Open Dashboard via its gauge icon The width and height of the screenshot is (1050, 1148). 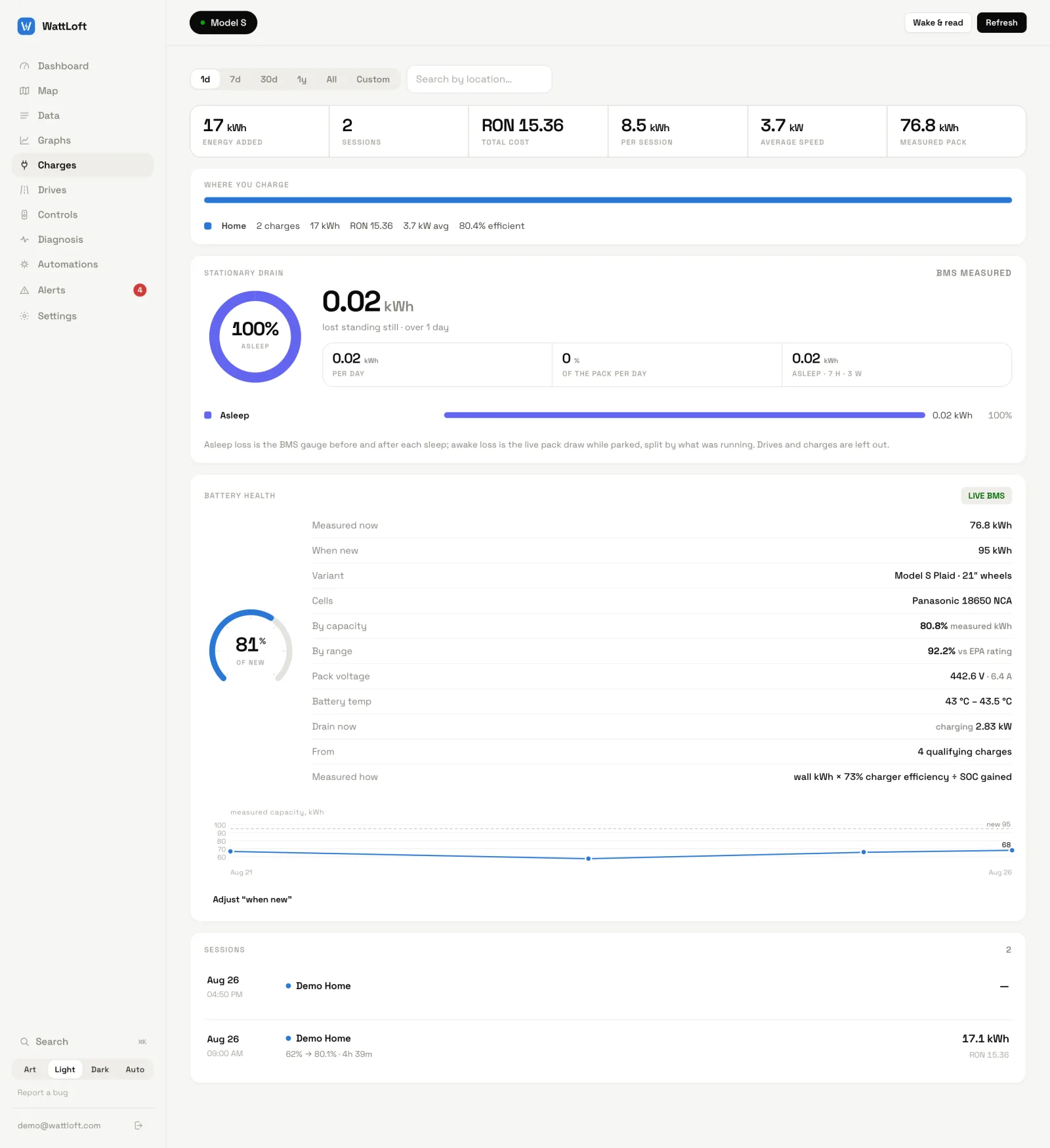coord(24,66)
